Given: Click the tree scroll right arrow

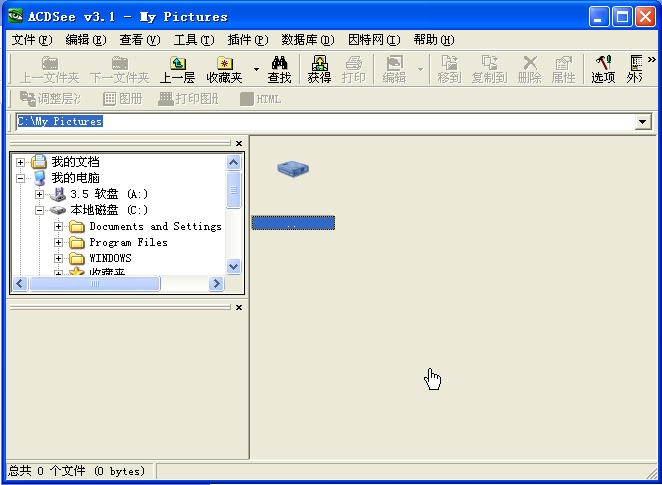Looking at the screenshot, I should point(216,283).
